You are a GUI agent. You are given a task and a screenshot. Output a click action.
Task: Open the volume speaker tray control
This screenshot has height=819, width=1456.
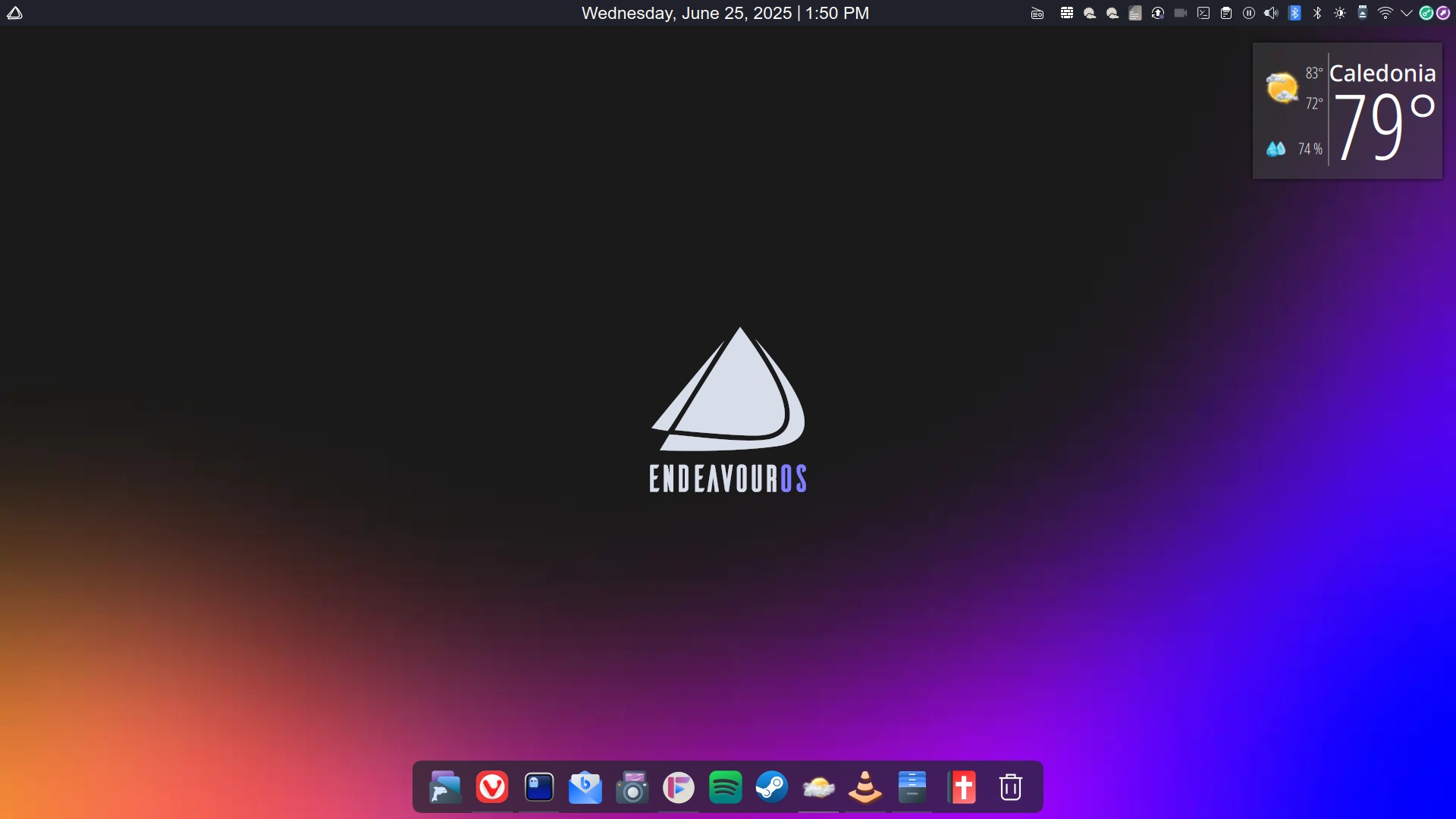(1272, 13)
